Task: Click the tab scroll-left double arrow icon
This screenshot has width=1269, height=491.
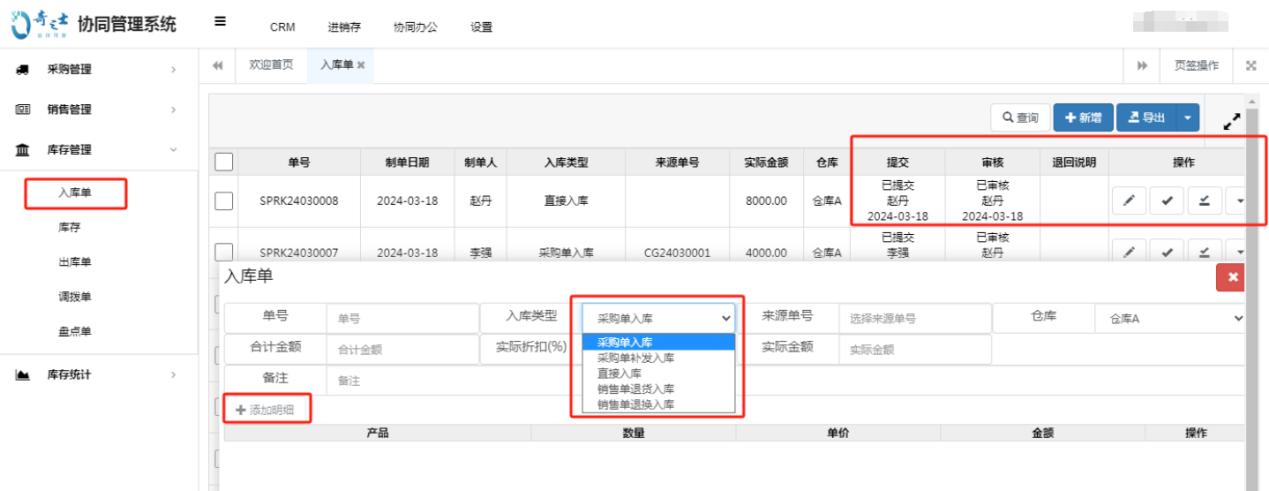Action: pos(217,65)
